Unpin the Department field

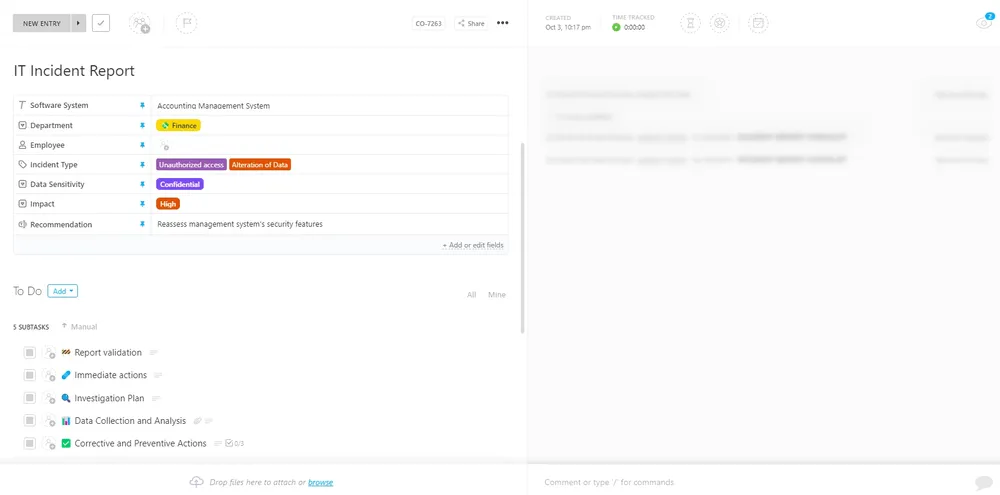click(143, 126)
